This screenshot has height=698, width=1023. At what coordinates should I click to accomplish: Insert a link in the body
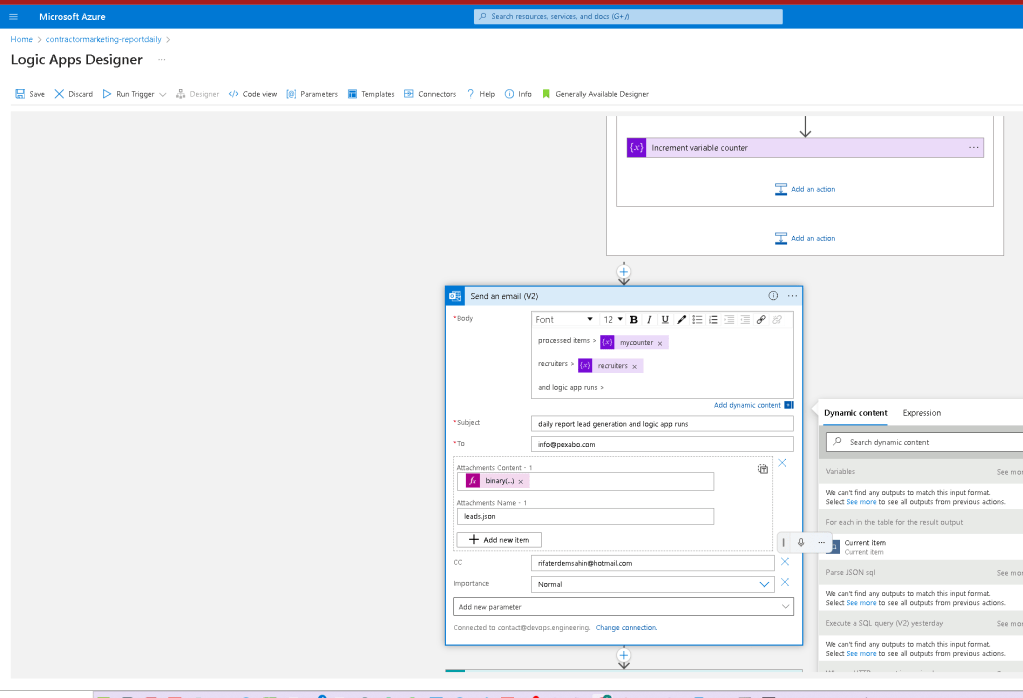point(761,319)
